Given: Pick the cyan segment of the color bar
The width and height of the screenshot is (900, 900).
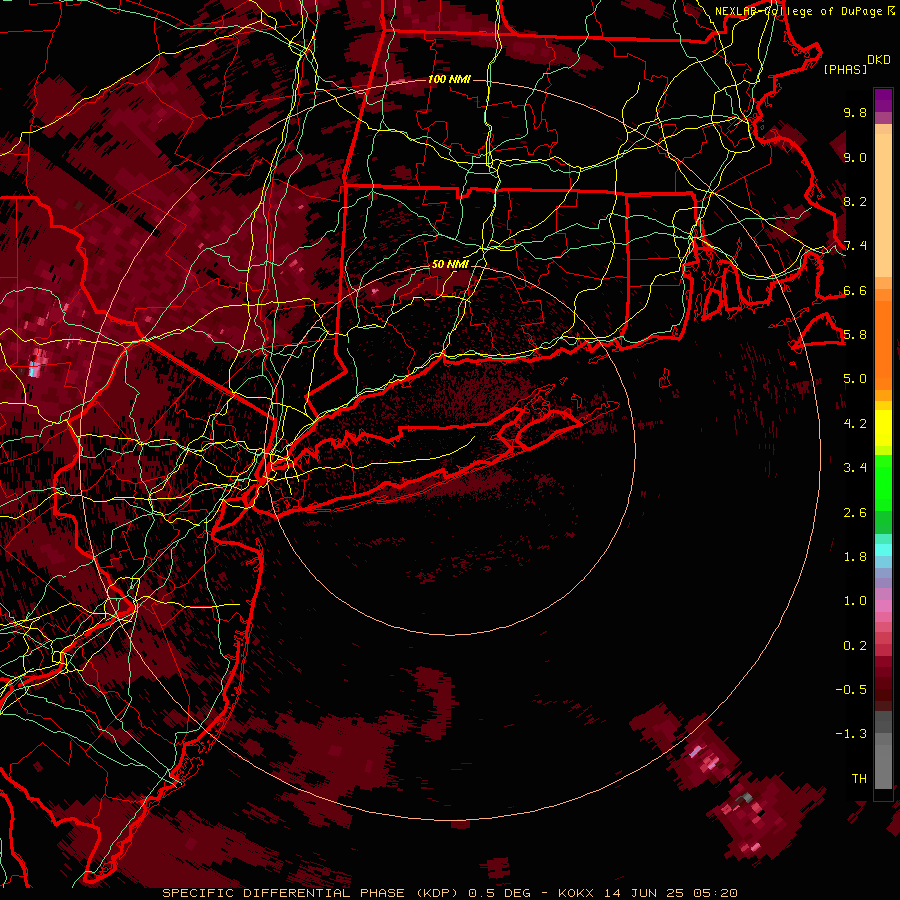Looking at the screenshot, I should coord(883,550).
